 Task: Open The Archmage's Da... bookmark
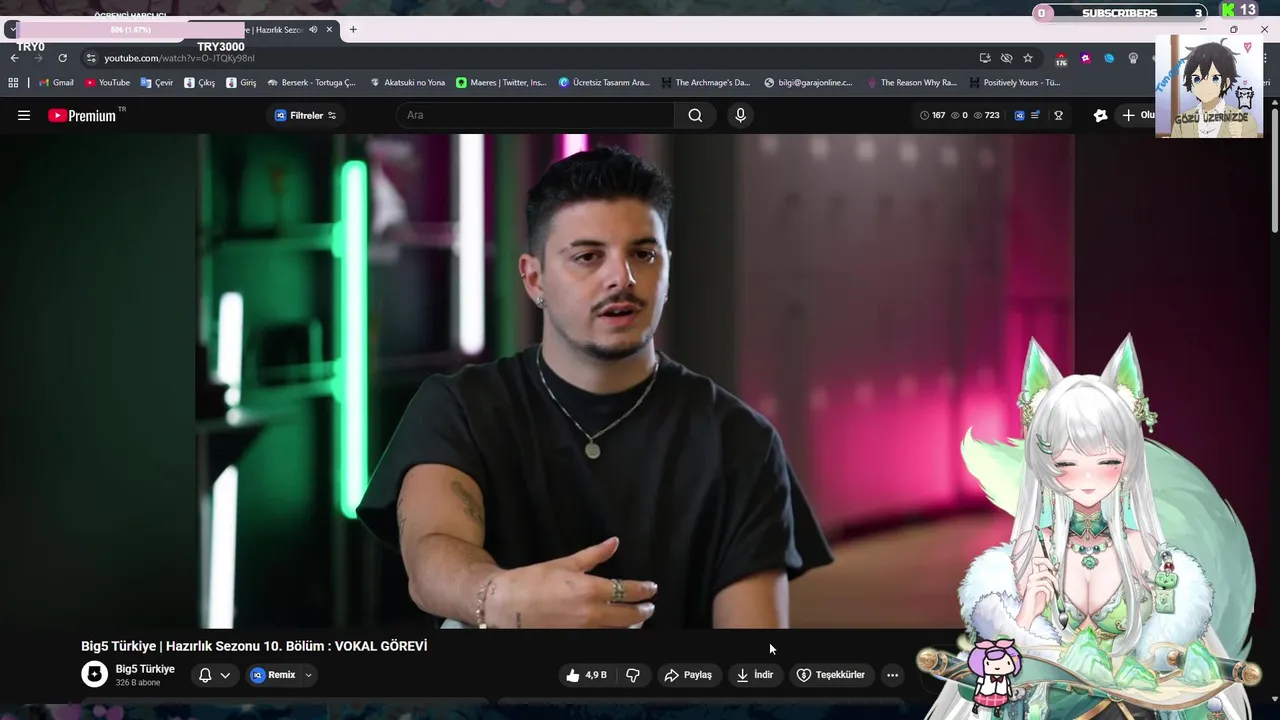click(706, 83)
